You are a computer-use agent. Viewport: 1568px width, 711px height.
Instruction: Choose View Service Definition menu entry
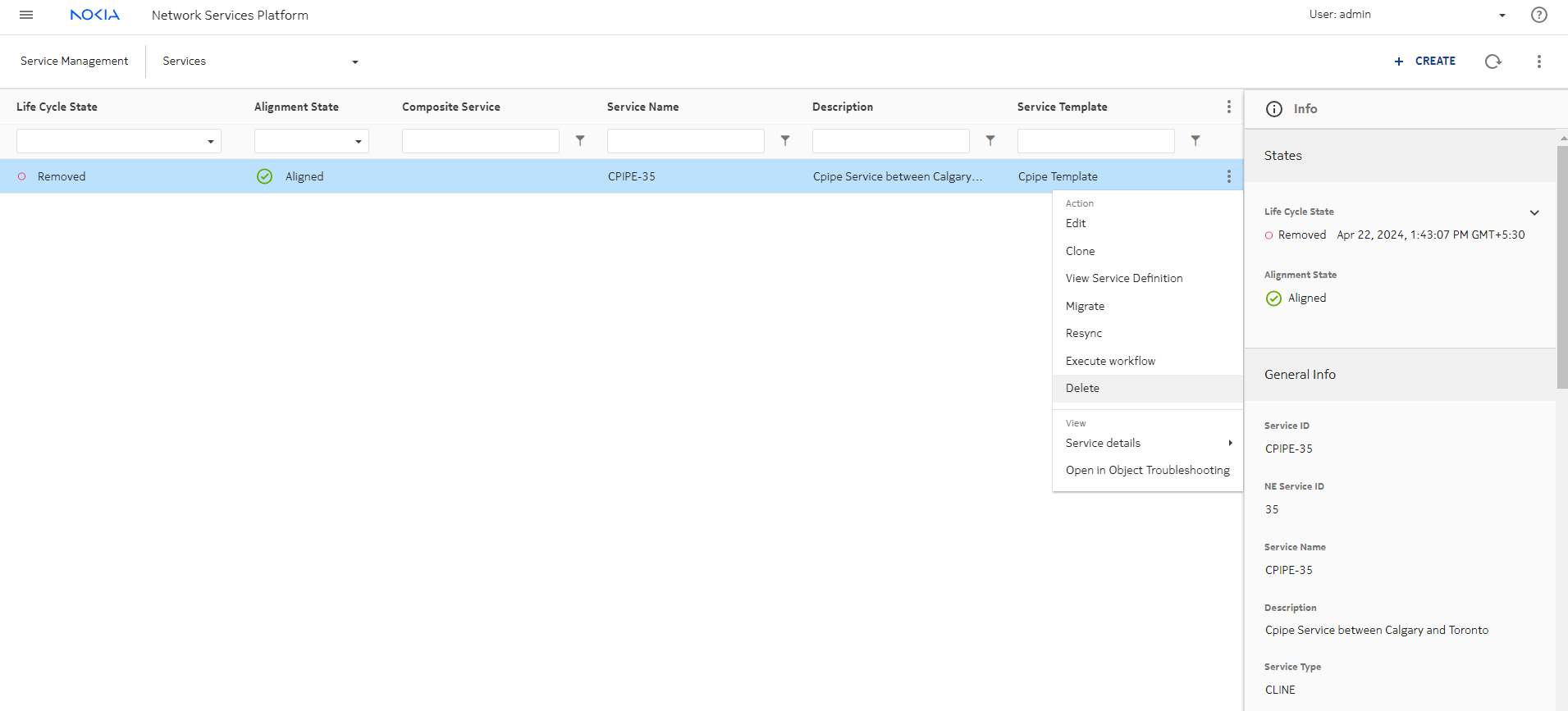click(x=1123, y=278)
